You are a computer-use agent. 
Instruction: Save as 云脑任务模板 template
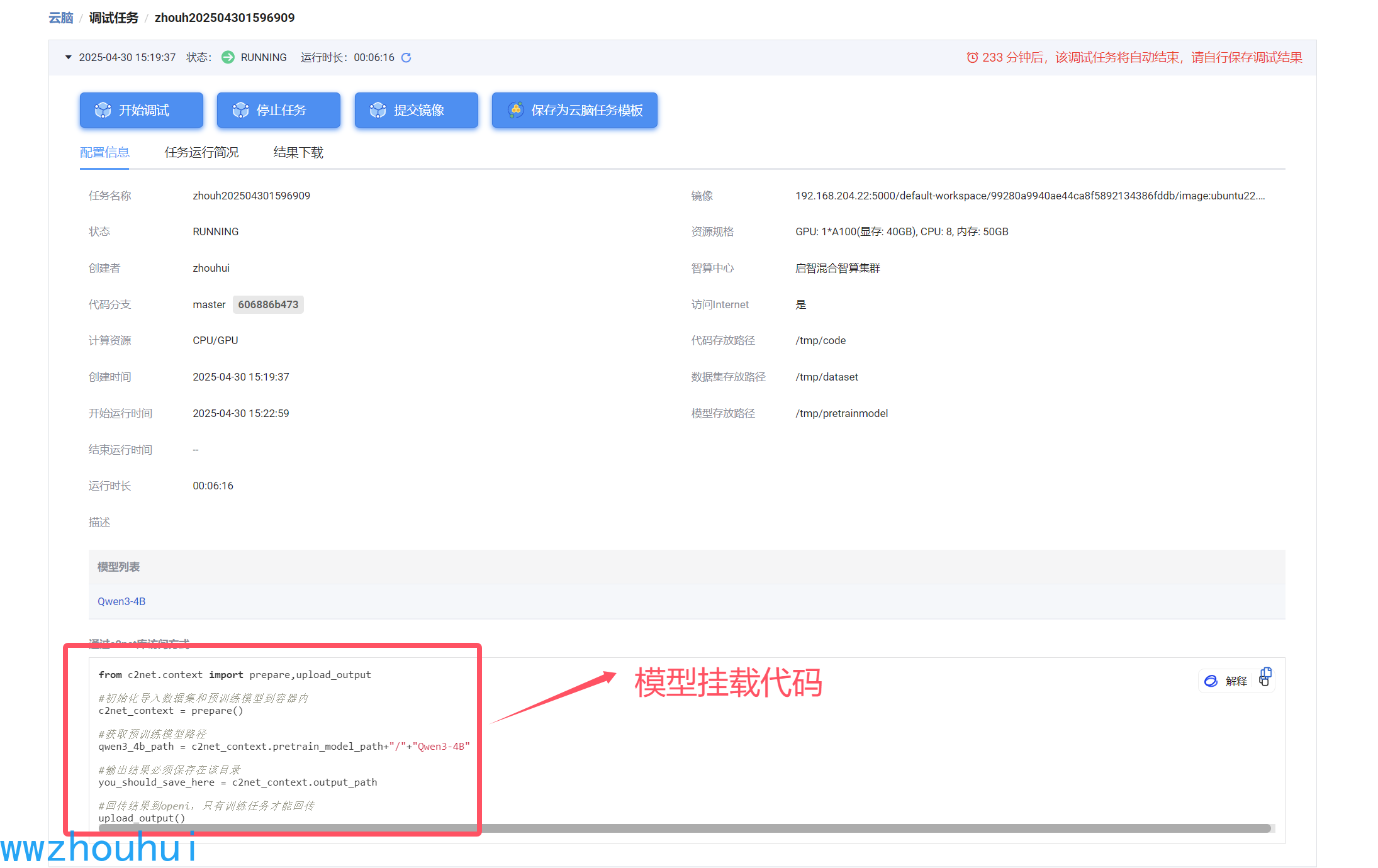[574, 110]
